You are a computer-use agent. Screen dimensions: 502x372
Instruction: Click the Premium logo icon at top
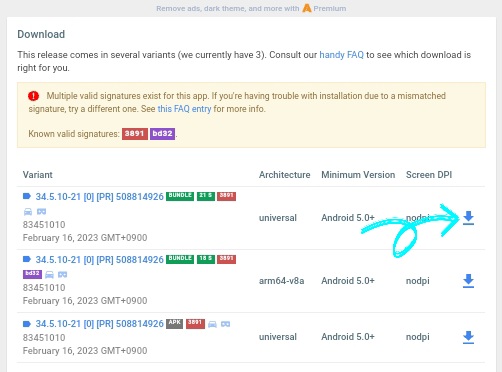[x=307, y=8]
